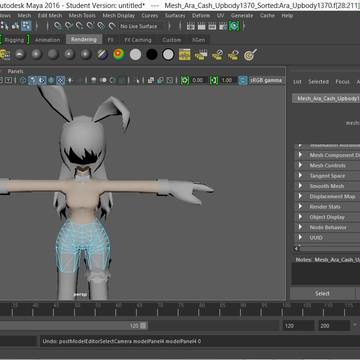Open the Mesh Display menu
The width and height of the screenshot is (360, 360).
(x=119, y=16)
